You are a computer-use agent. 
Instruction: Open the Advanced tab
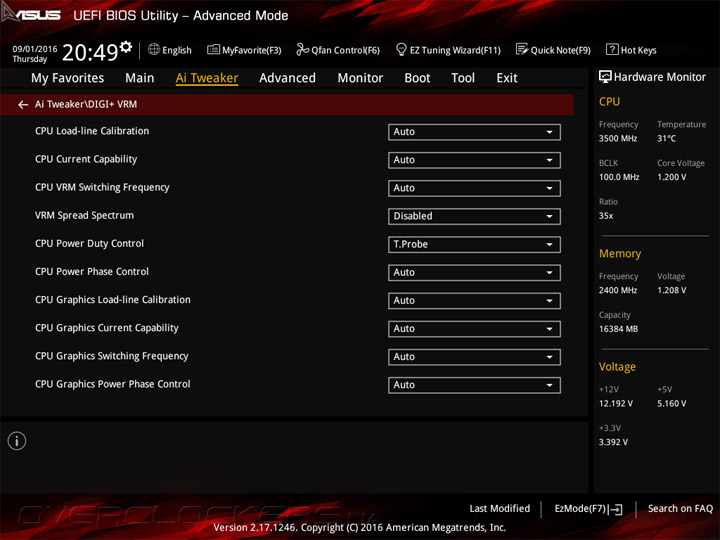(x=287, y=78)
